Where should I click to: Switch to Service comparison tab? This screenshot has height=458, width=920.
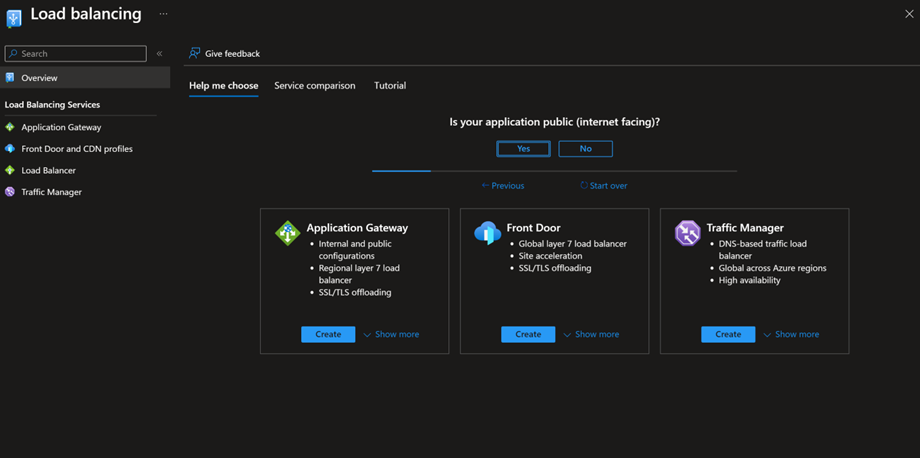314,86
